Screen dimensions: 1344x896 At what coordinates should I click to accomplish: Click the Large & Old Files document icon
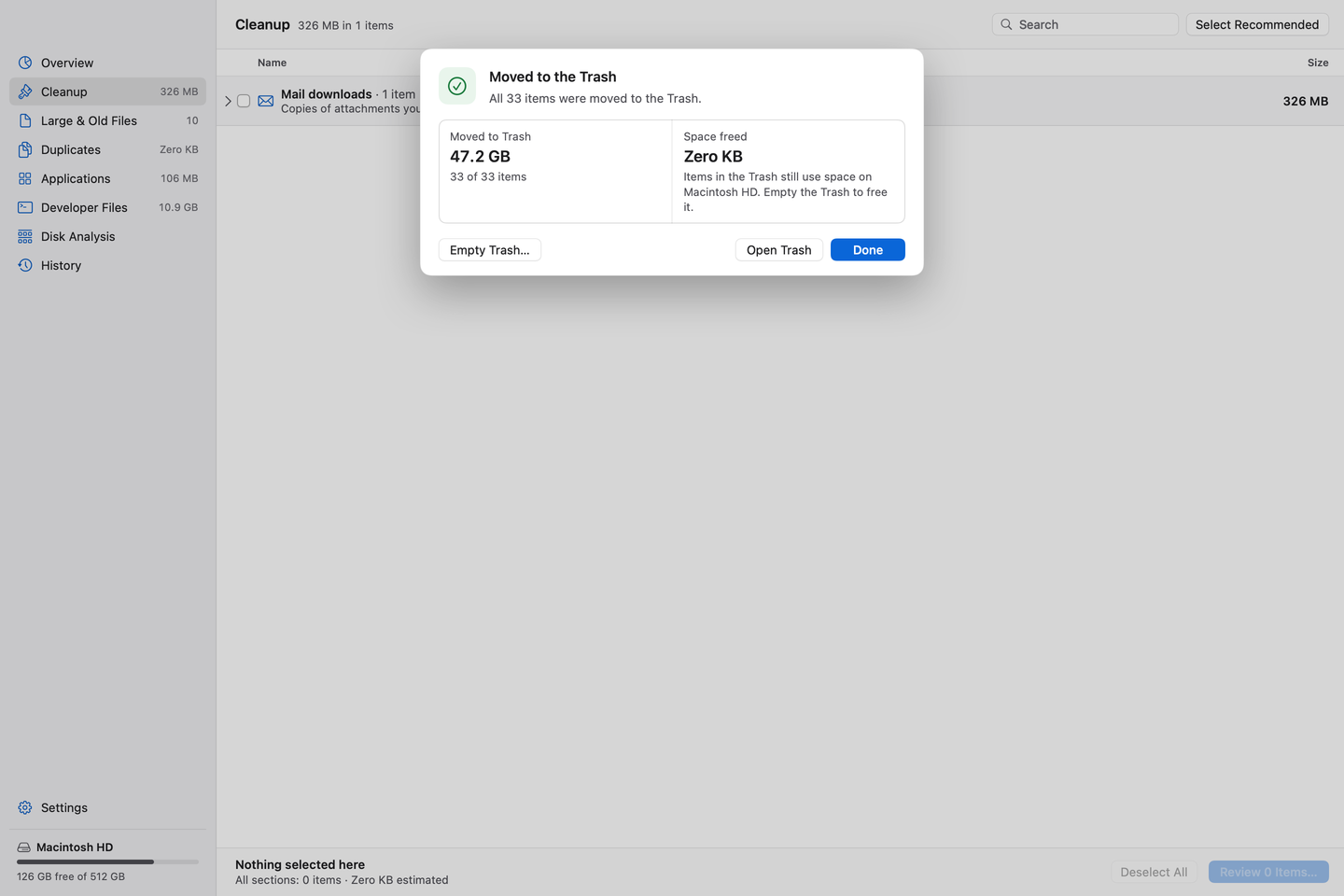pos(25,120)
